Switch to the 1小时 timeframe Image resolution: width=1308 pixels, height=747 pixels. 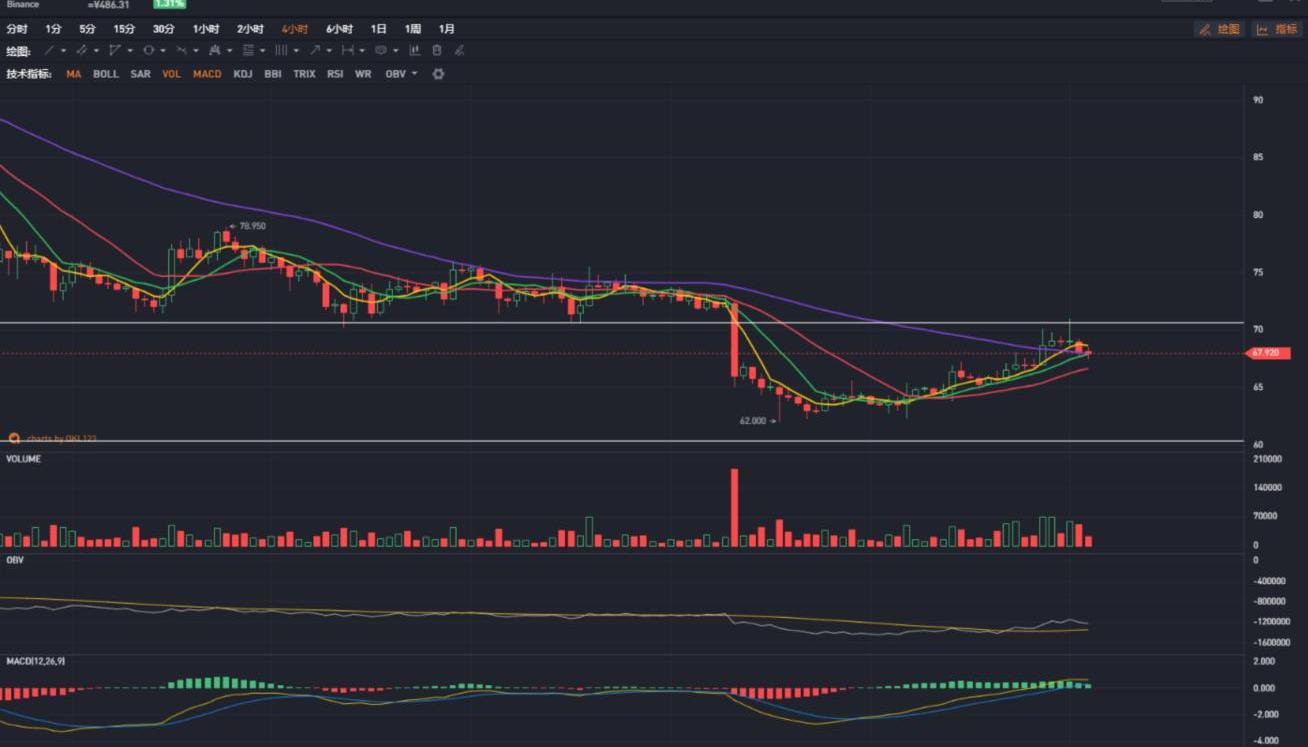[206, 29]
